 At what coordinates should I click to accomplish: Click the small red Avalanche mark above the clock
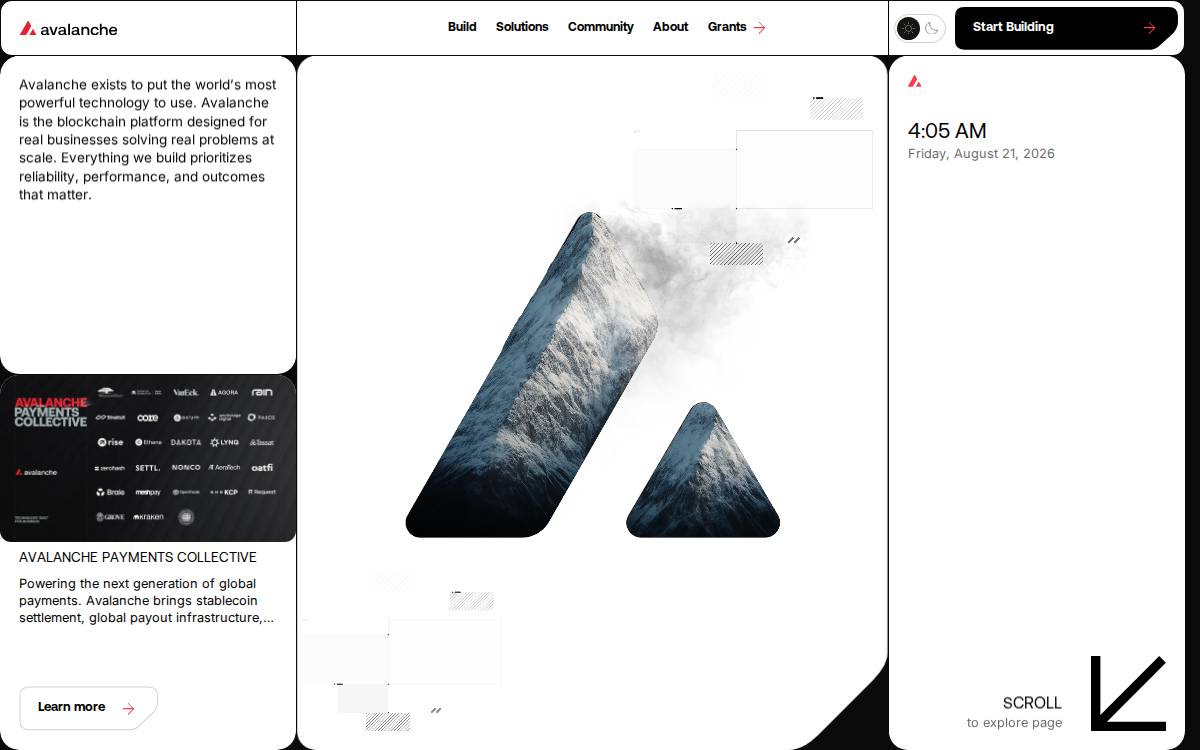(x=914, y=81)
